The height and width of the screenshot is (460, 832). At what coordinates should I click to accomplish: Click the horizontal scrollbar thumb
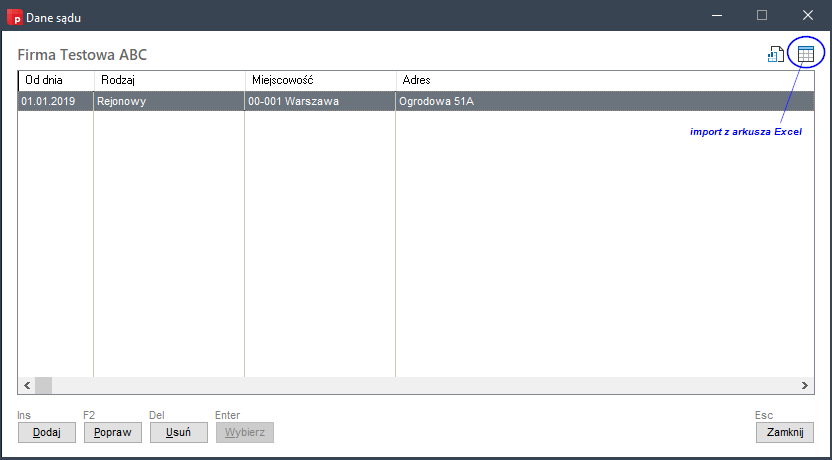(43, 386)
